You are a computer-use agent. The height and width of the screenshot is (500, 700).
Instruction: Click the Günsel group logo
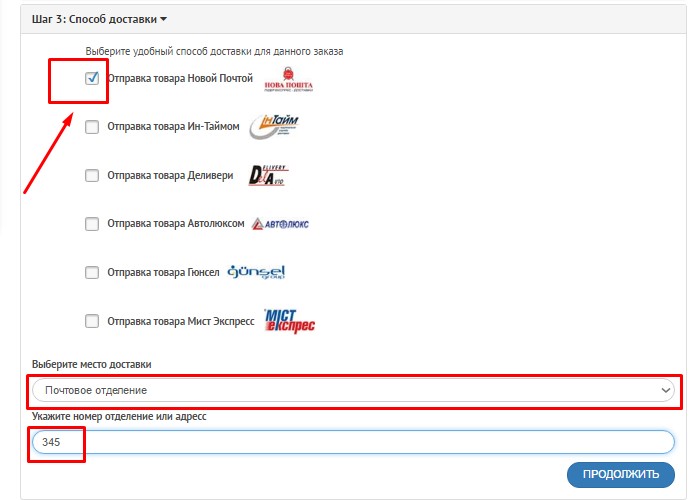(256, 272)
